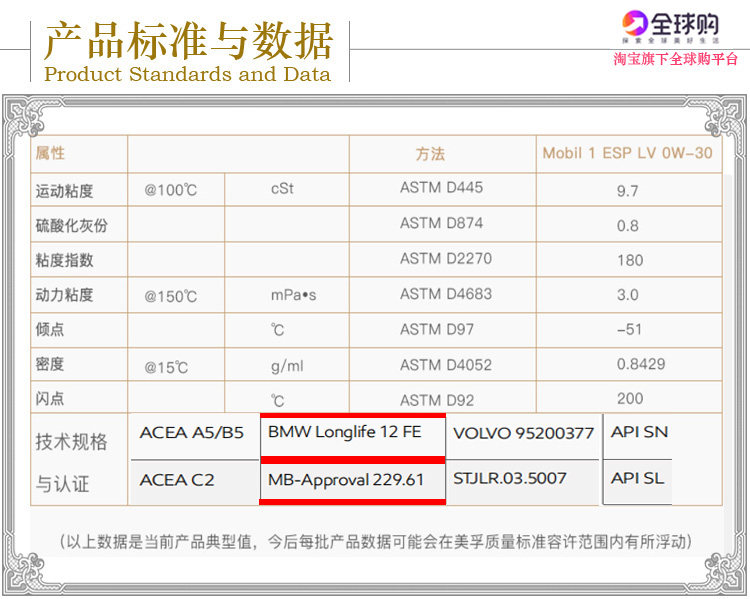The width and height of the screenshot is (750, 599).
Task: Click the 技术规格 label
Action: [71, 441]
